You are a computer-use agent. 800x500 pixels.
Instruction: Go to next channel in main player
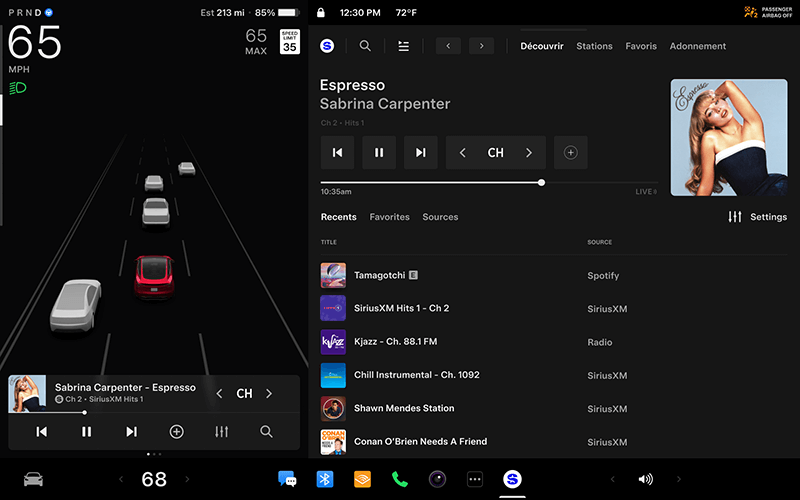pyautogui.click(x=529, y=153)
